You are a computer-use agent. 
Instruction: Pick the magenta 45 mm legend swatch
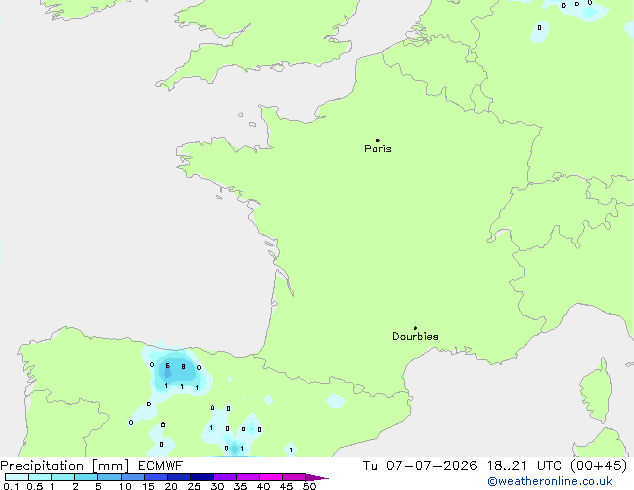coord(294,477)
